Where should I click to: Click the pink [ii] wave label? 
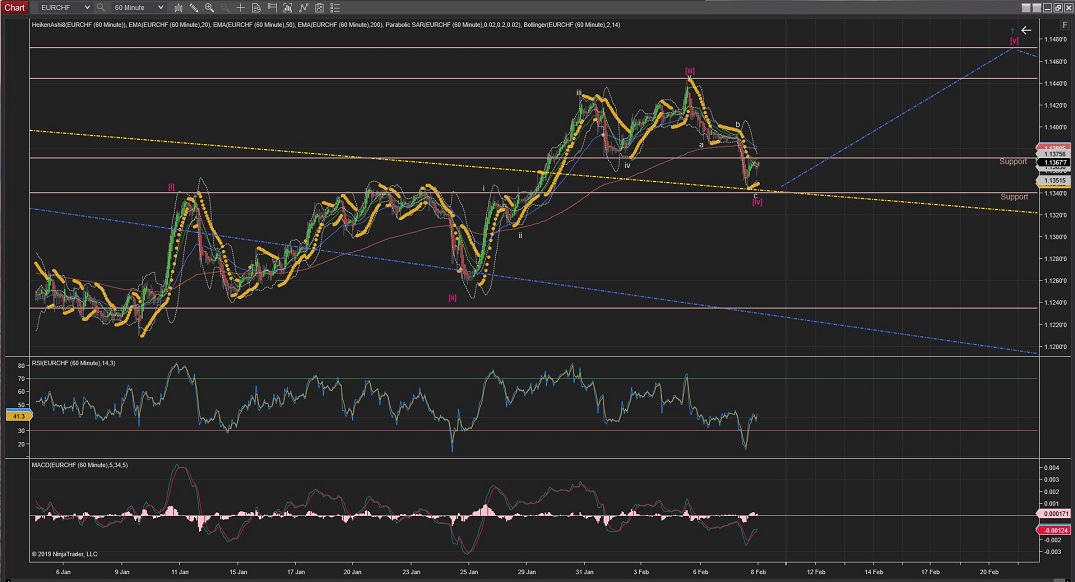pyautogui.click(x=452, y=298)
